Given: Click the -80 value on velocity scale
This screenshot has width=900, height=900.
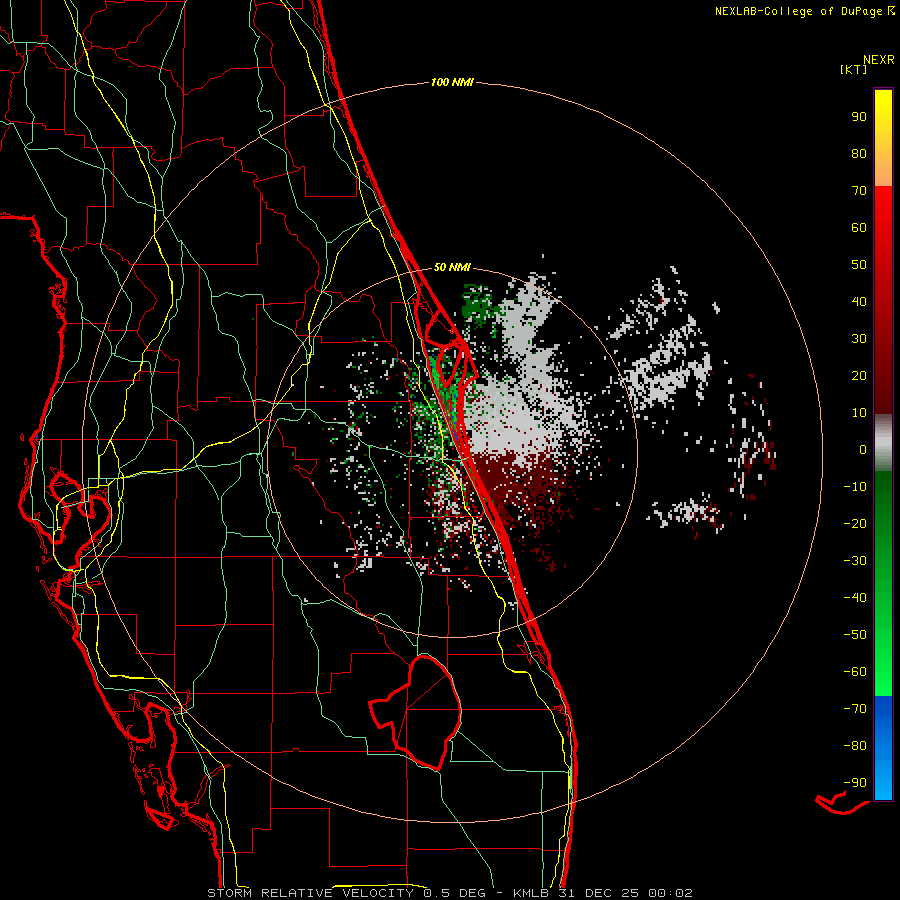Looking at the screenshot, I should (855, 746).
